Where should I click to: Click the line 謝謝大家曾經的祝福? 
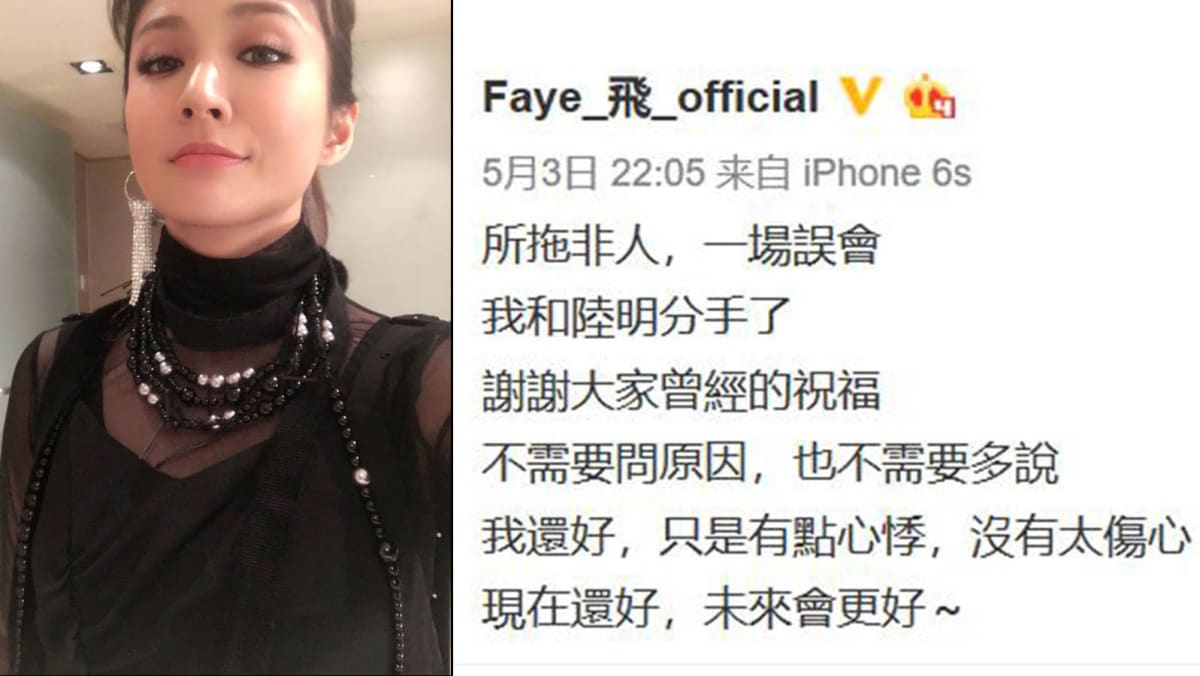pyautogui.click(x=681, y=392)
